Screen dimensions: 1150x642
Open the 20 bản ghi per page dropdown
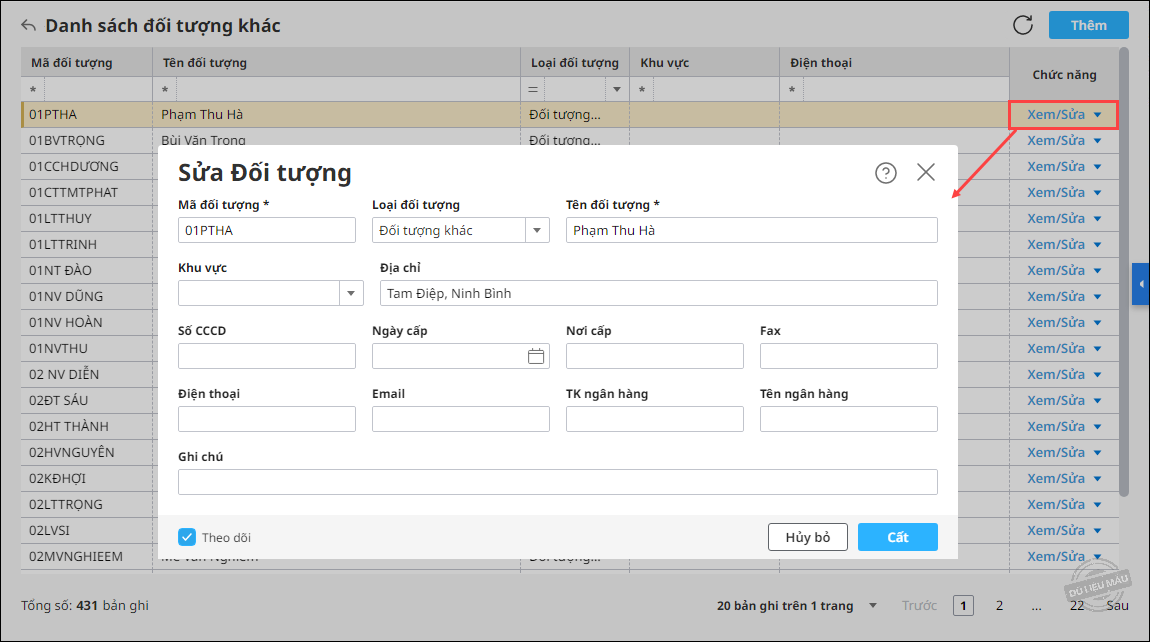873,605
